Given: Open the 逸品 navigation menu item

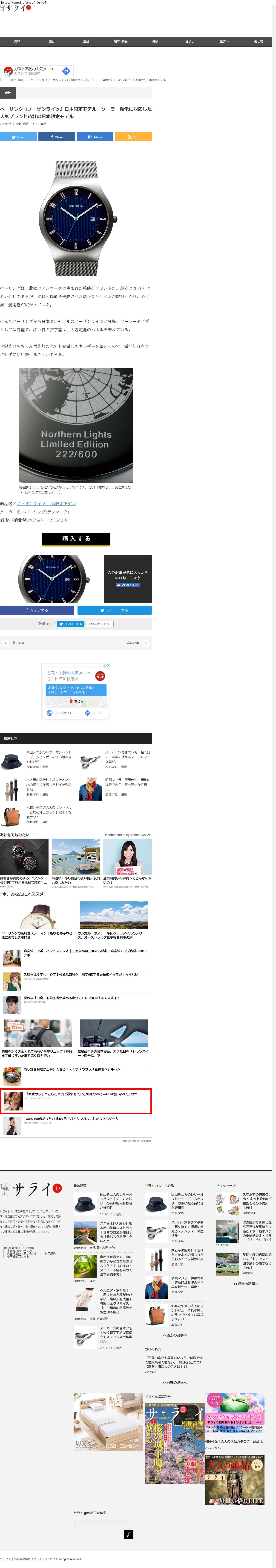Looking at the screenshot, I should (86, 41).
